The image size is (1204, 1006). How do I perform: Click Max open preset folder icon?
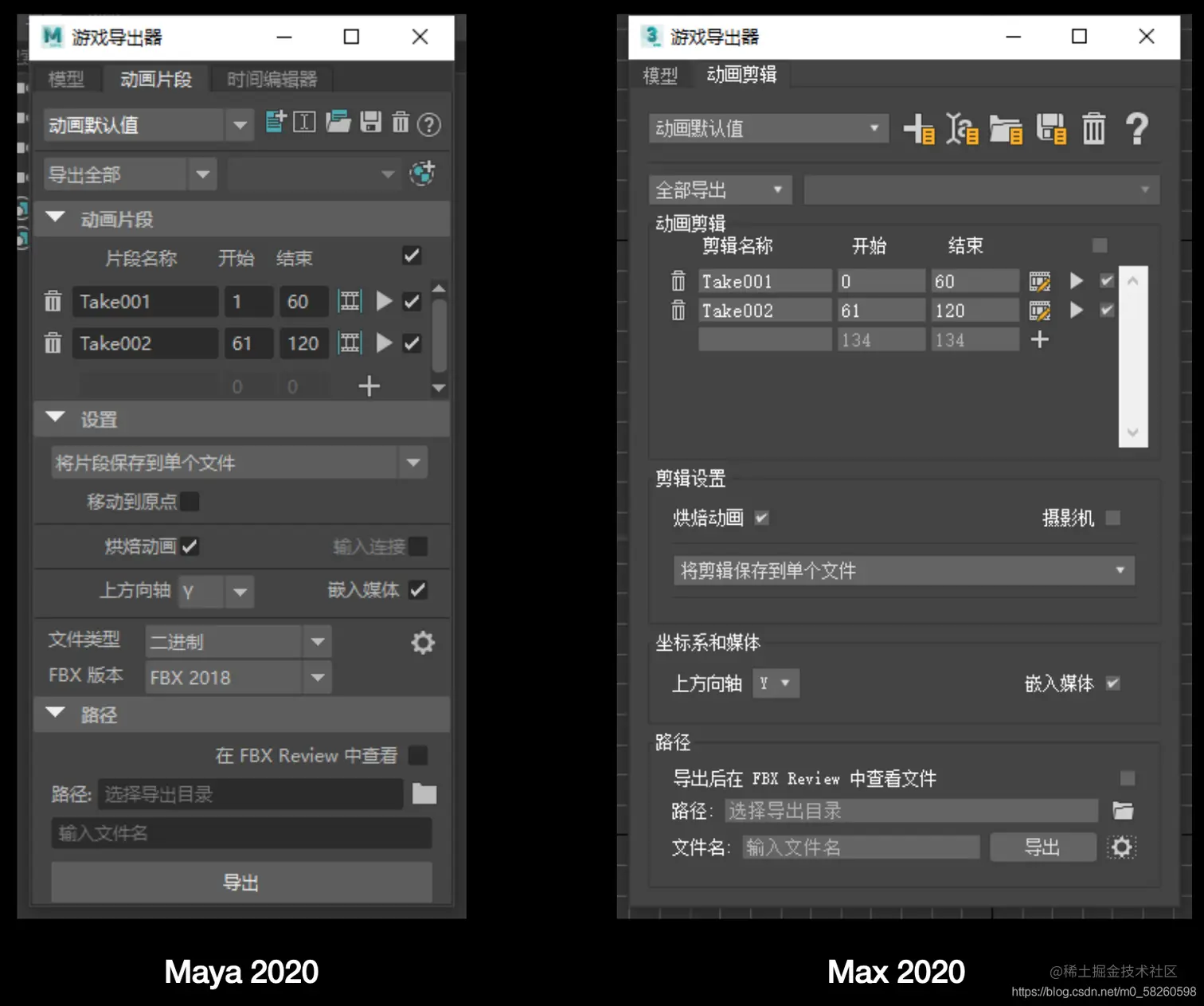pos(1007,129)
